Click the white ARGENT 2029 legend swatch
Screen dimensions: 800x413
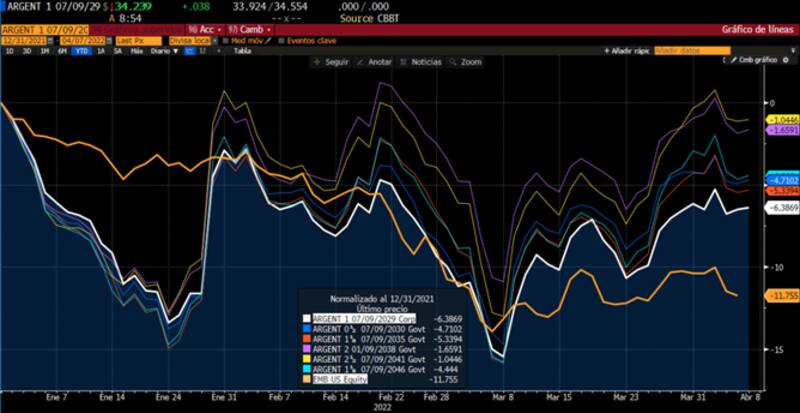(x=308, y=317)
